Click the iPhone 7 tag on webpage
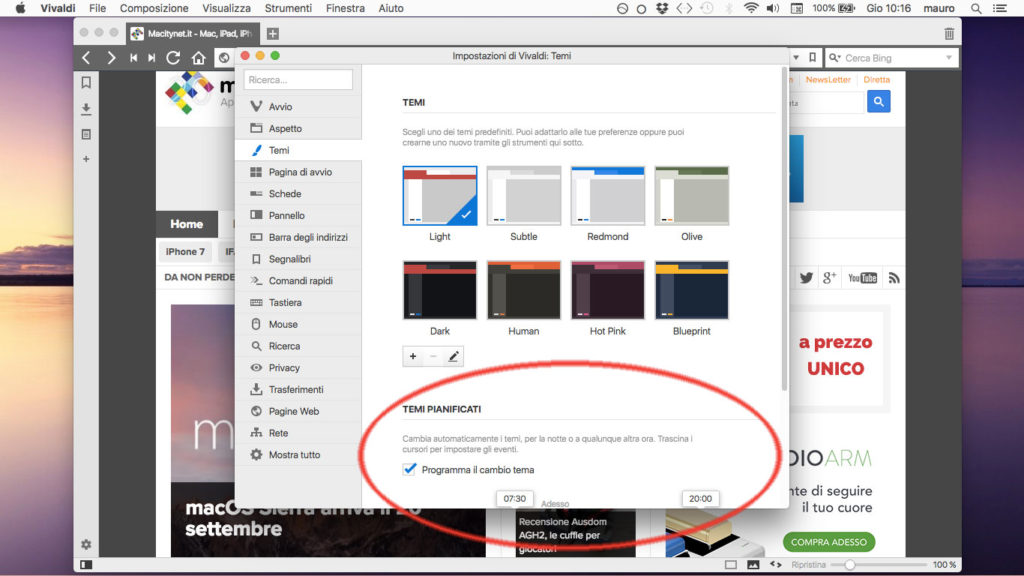This screenshot has height=576, width=1024. 185,252
